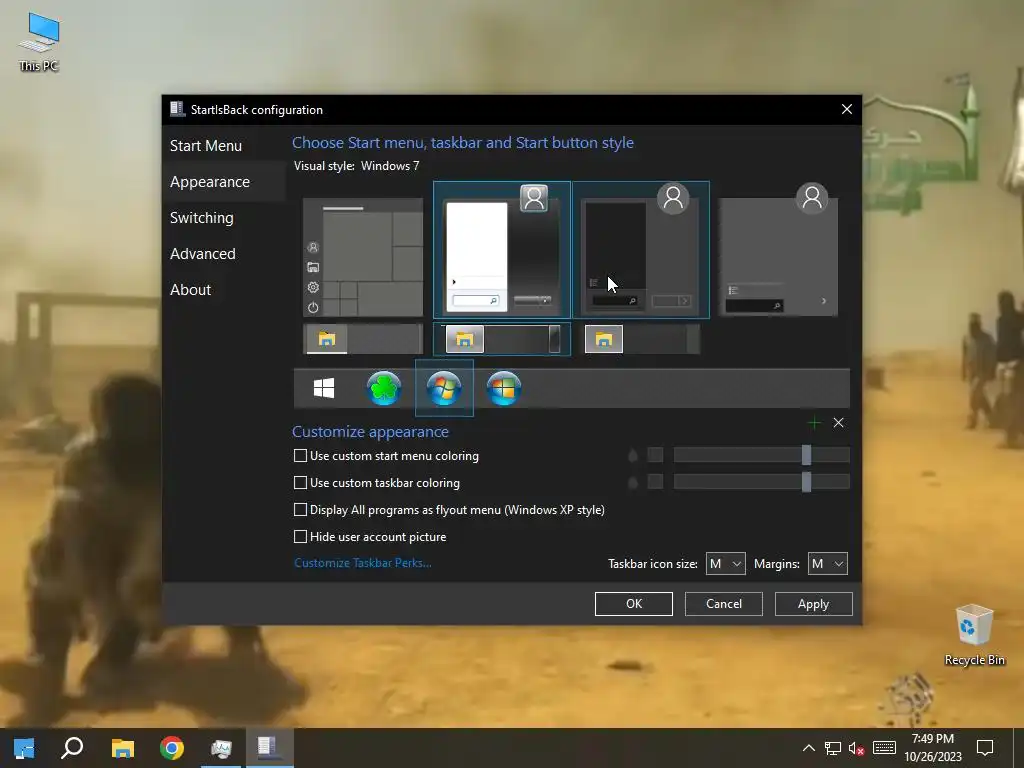This screenshot has height=768, width=1024.
Task: Select the Recycle Bin desktop icon
Action: coord(974,635)
